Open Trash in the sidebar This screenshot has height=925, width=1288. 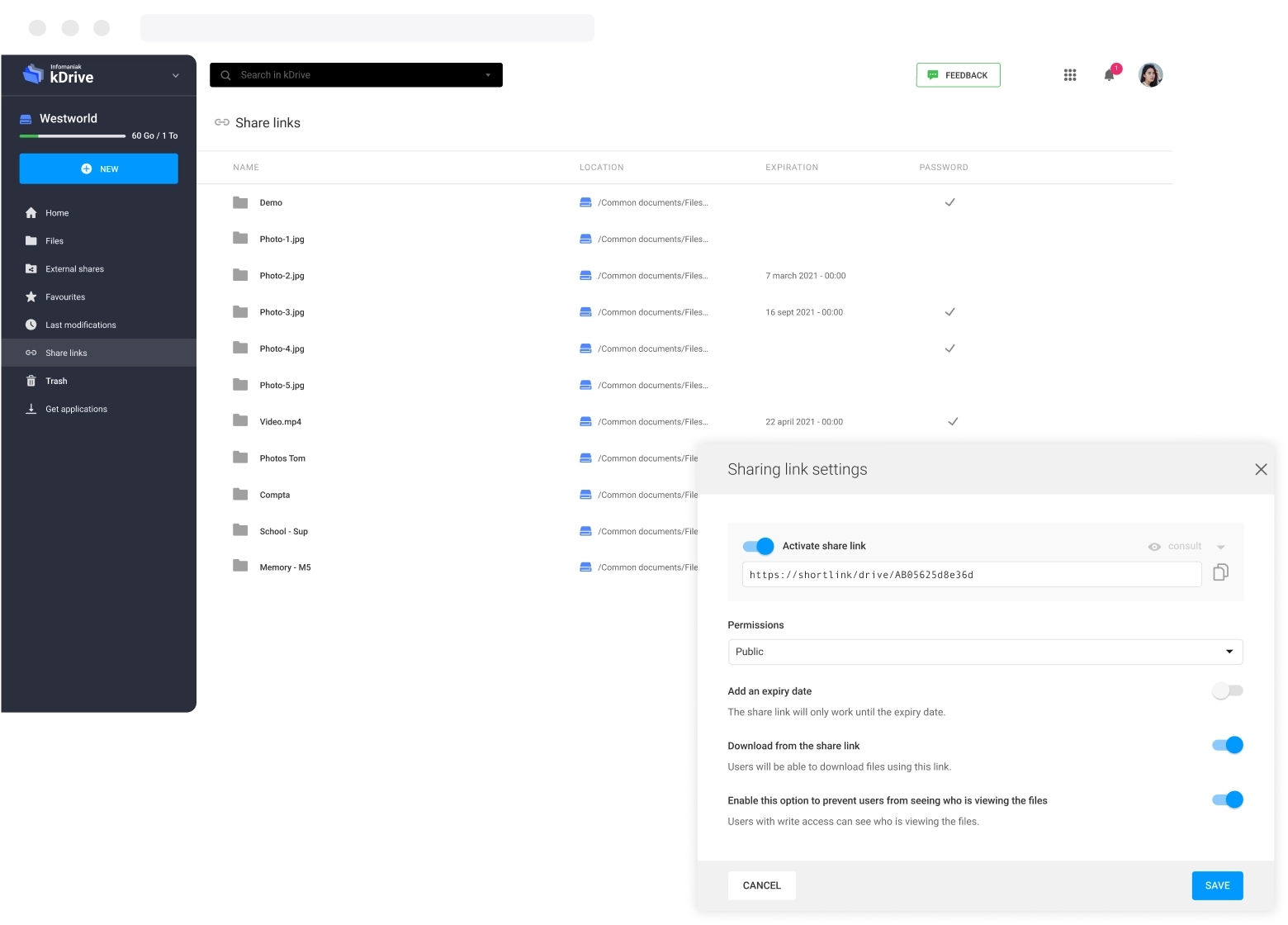click(99, 381)
